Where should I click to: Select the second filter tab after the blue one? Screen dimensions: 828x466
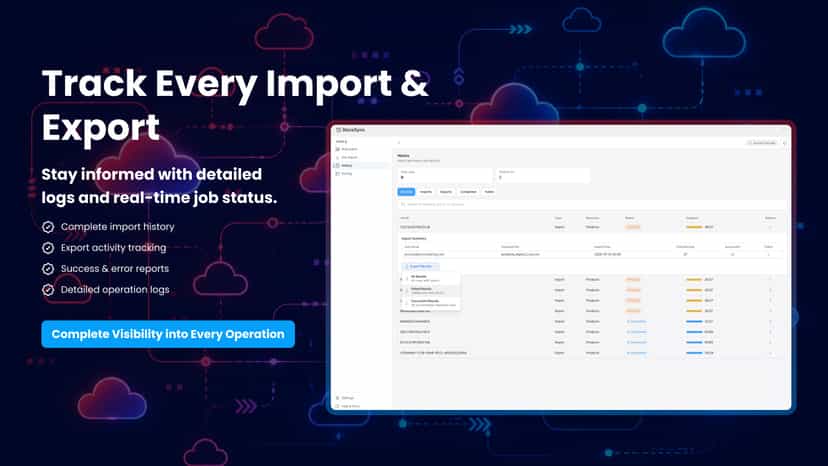point(446,192)
